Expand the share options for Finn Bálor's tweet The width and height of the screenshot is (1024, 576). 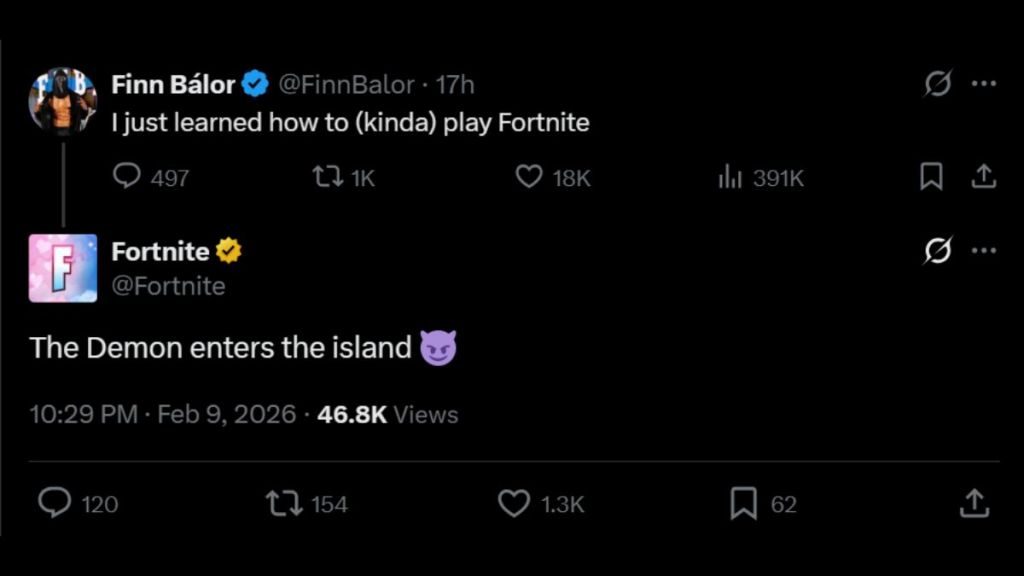pyautogui.click(x=984, y=177)
